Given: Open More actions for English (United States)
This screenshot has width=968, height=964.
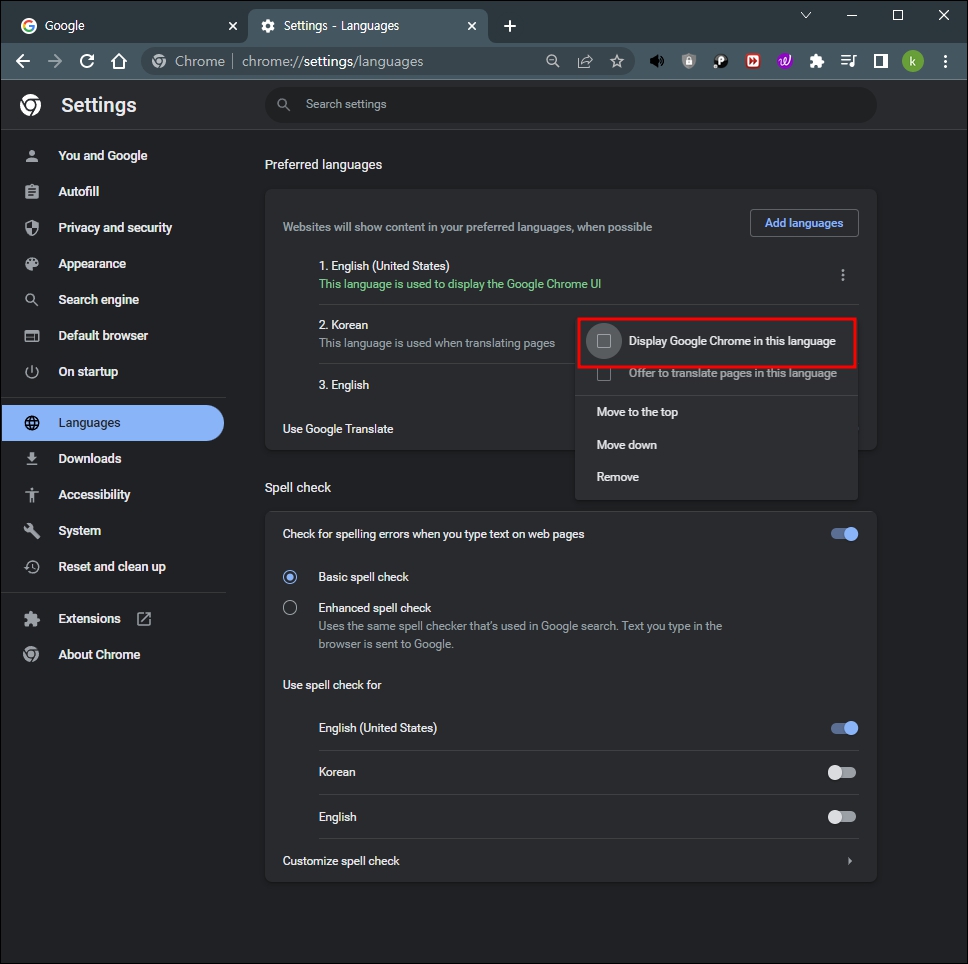Looking at the screenshot, I should (x=843, y=275).
